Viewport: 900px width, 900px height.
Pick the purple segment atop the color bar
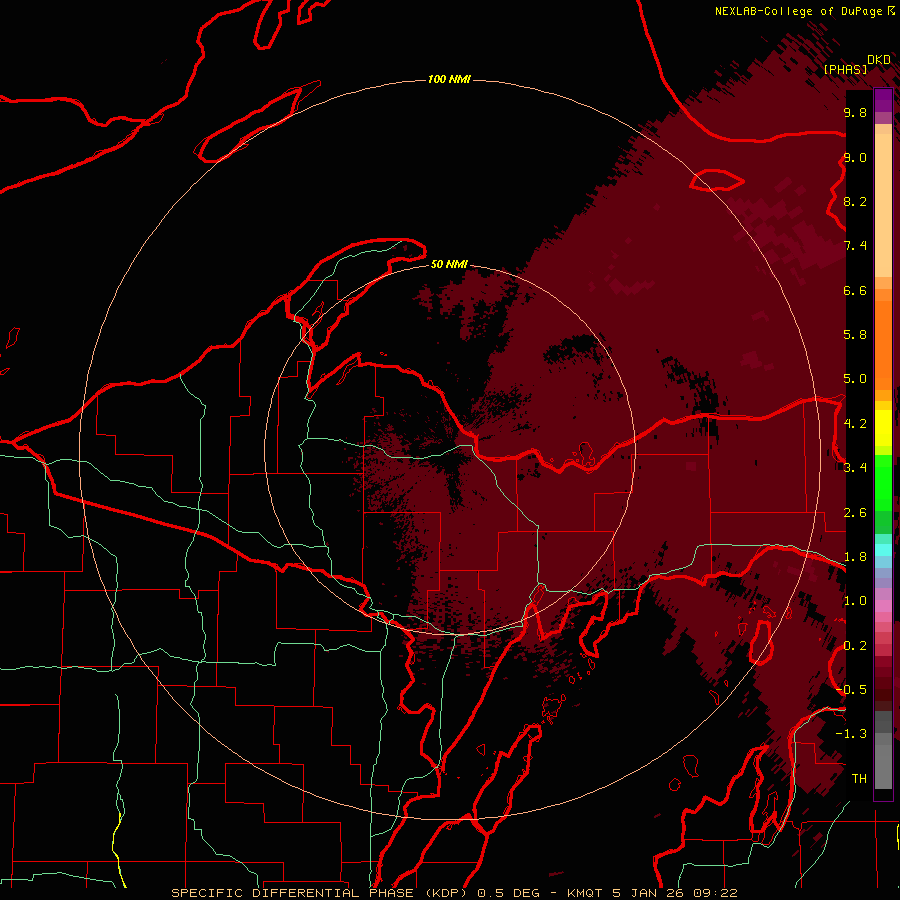click(x=883, y=101)
